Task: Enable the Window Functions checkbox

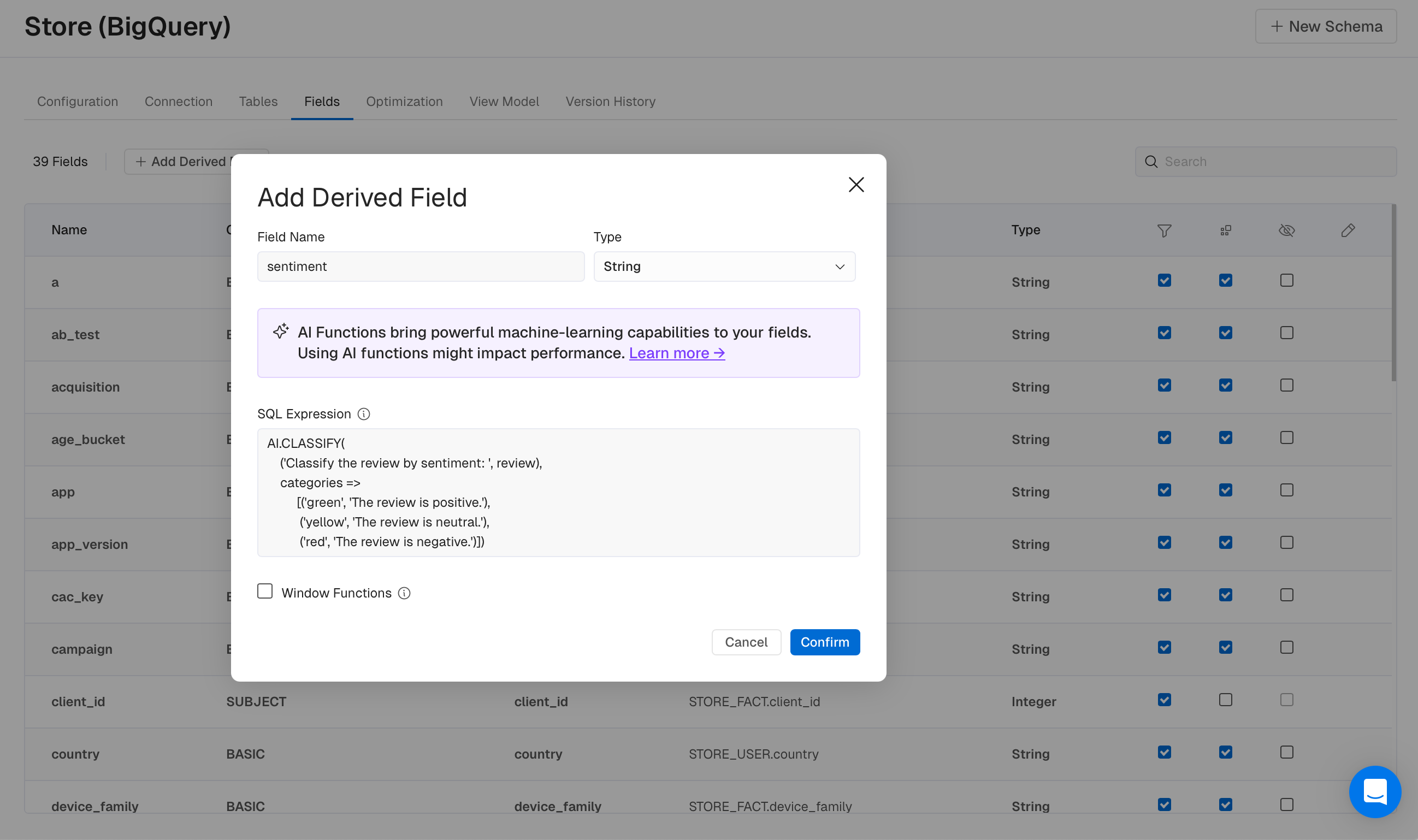Action: pyautogui.click(x=265, y=591)
